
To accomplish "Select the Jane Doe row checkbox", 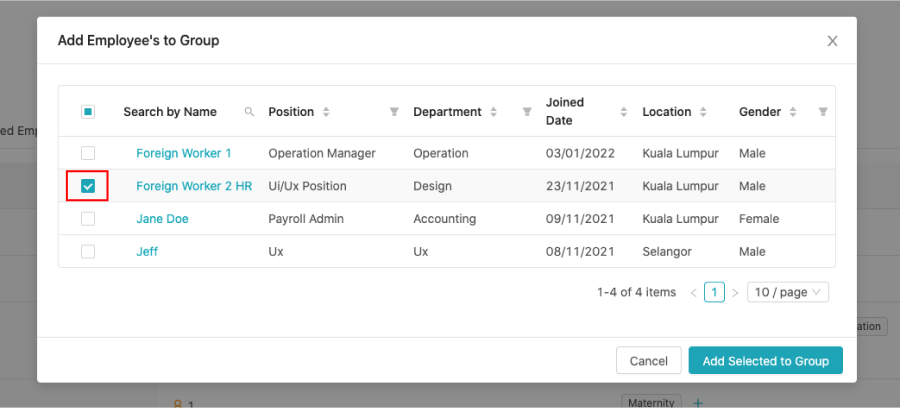I will click(x=88, y=219).
